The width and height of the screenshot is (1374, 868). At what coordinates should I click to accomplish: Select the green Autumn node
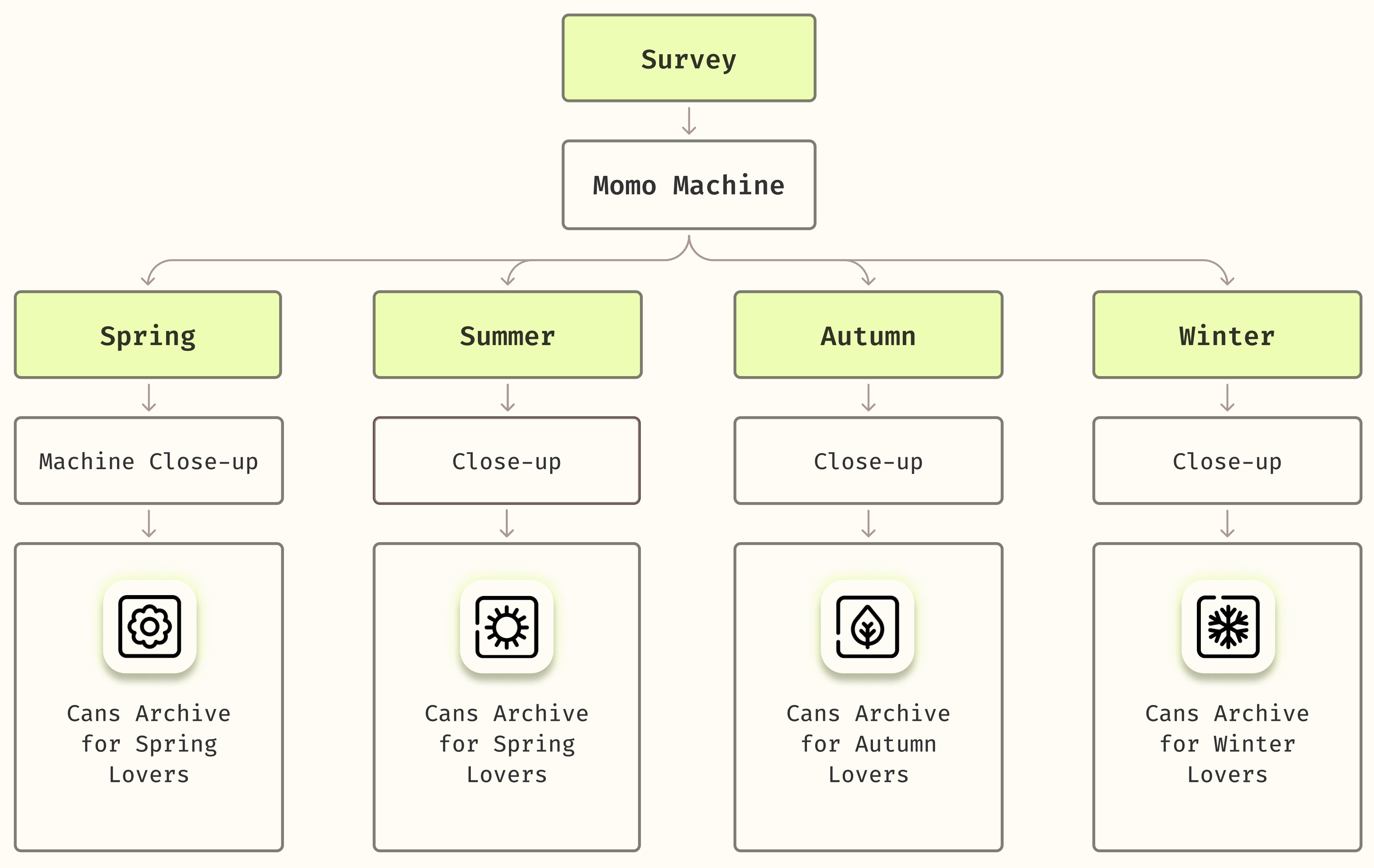click(x=868, y=335)
